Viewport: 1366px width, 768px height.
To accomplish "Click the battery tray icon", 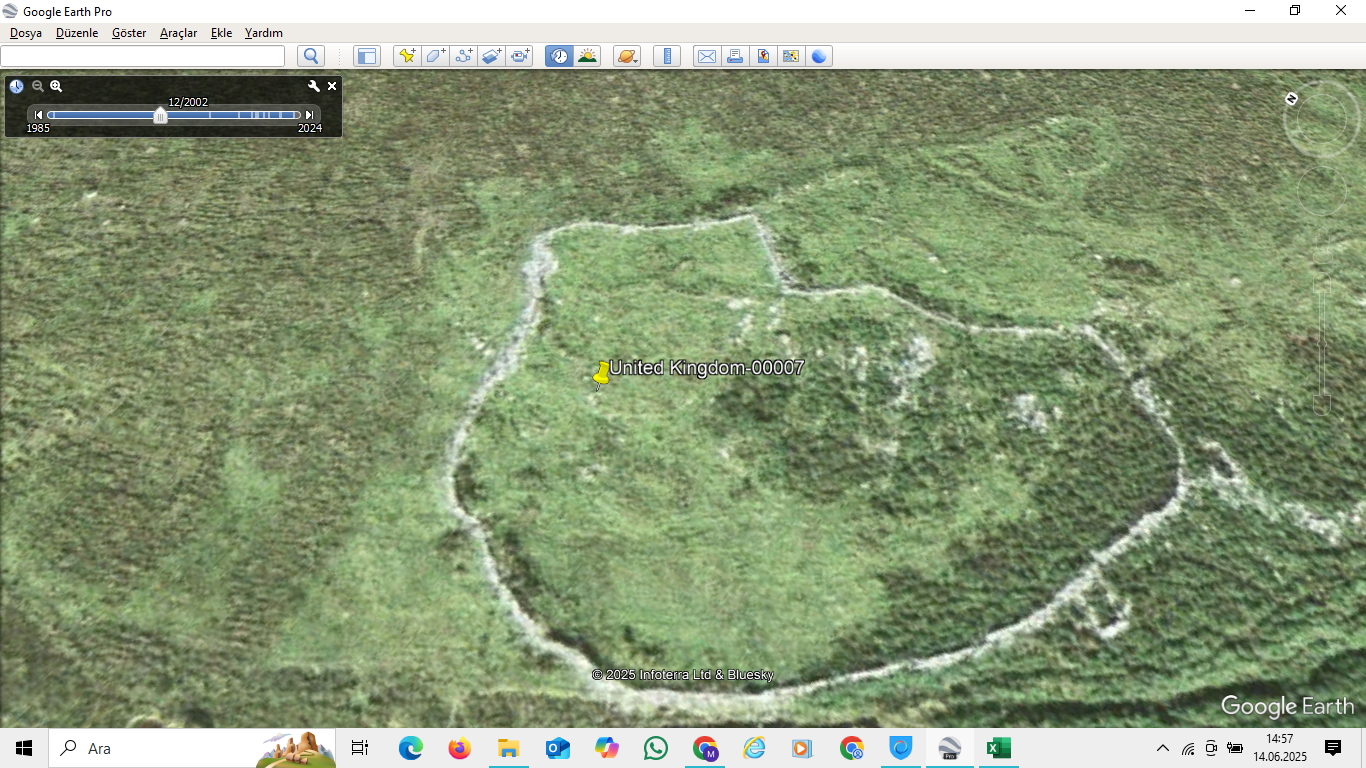I will [x=1235, y=748].
